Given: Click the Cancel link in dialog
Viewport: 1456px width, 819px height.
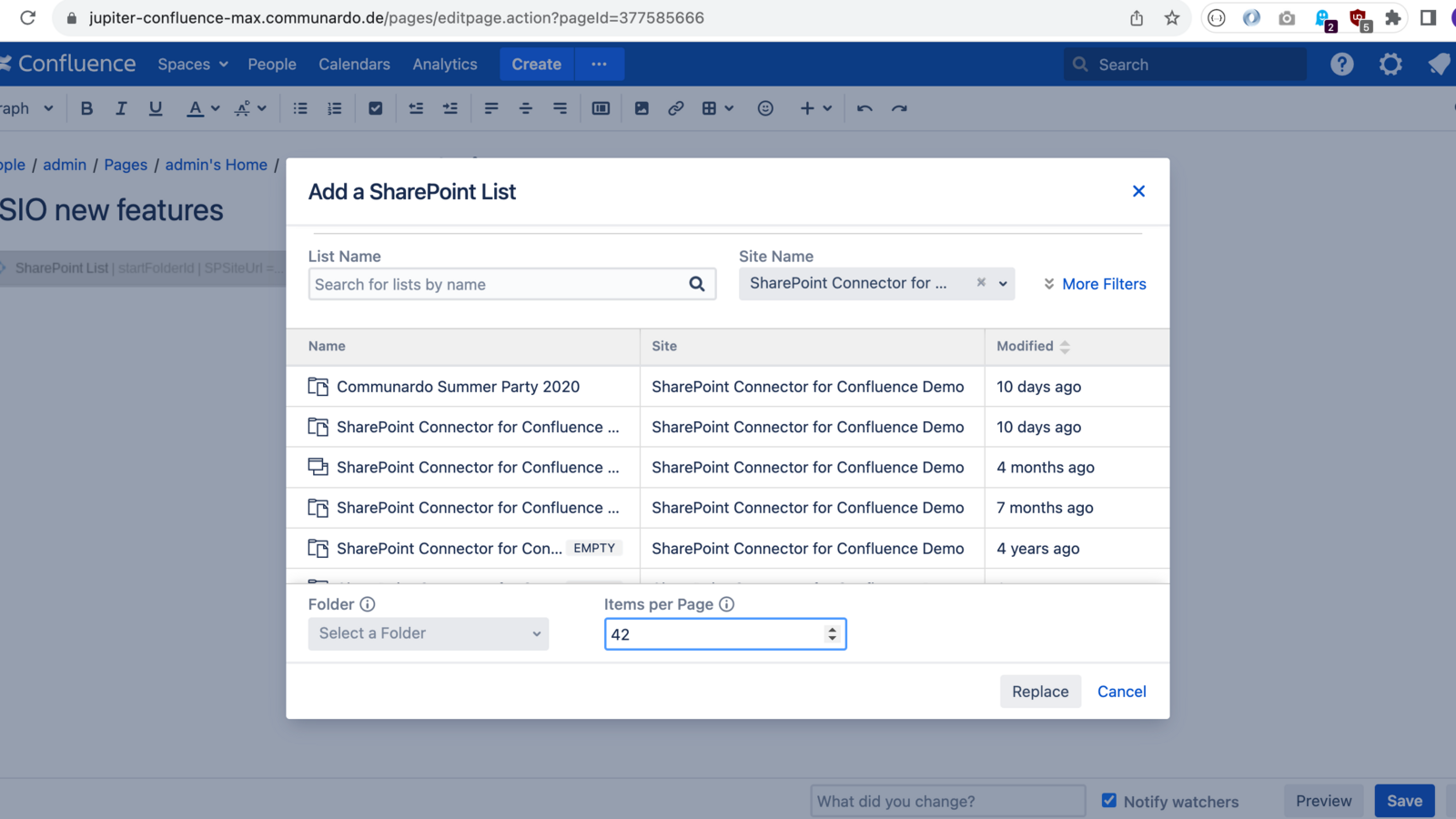Looking at the screenshot, I should point(1121,692).
